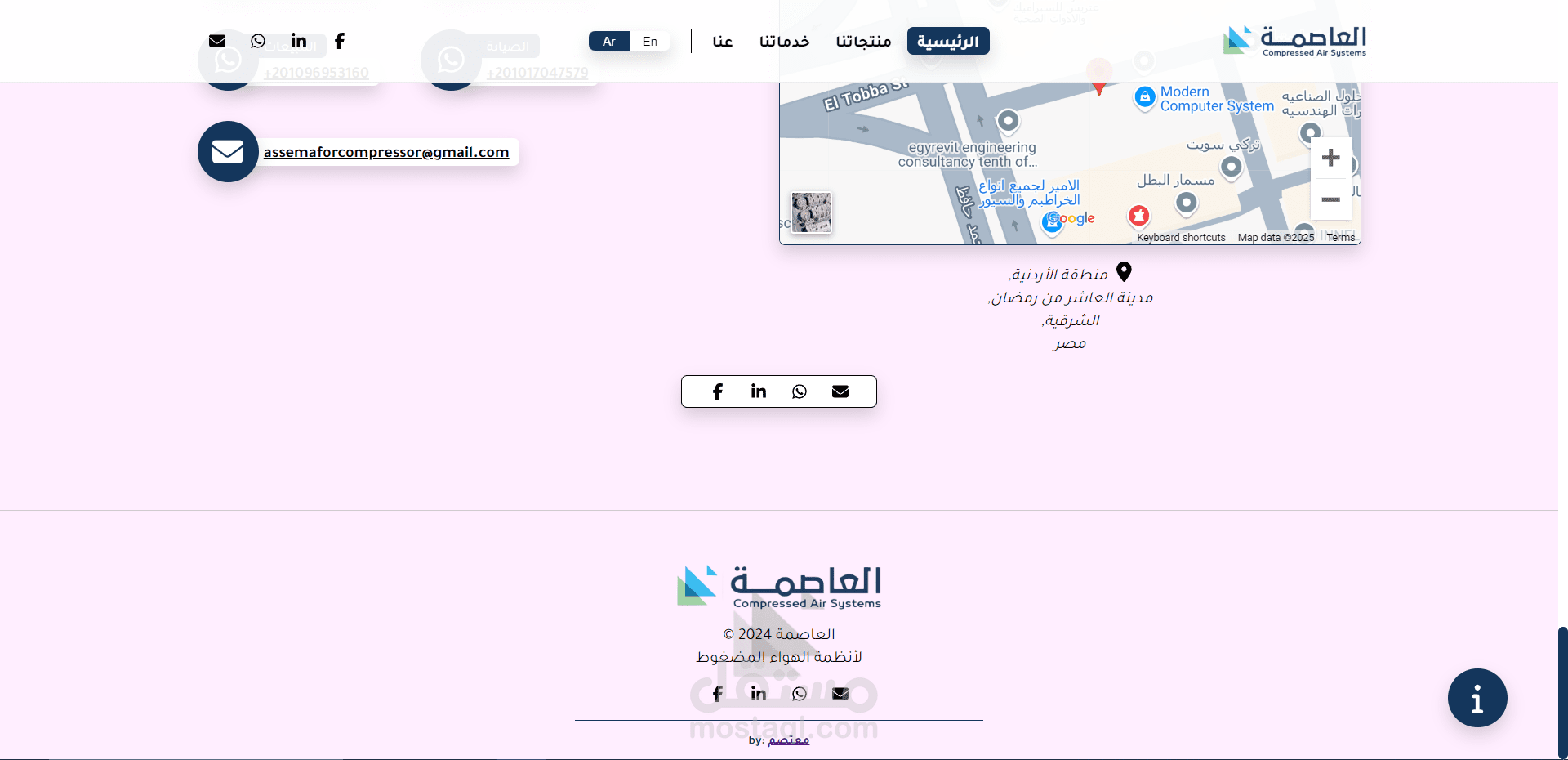Open the header WhatsApp icon
The width and height of the screenshot is (1568, 760).
point(258,41)
